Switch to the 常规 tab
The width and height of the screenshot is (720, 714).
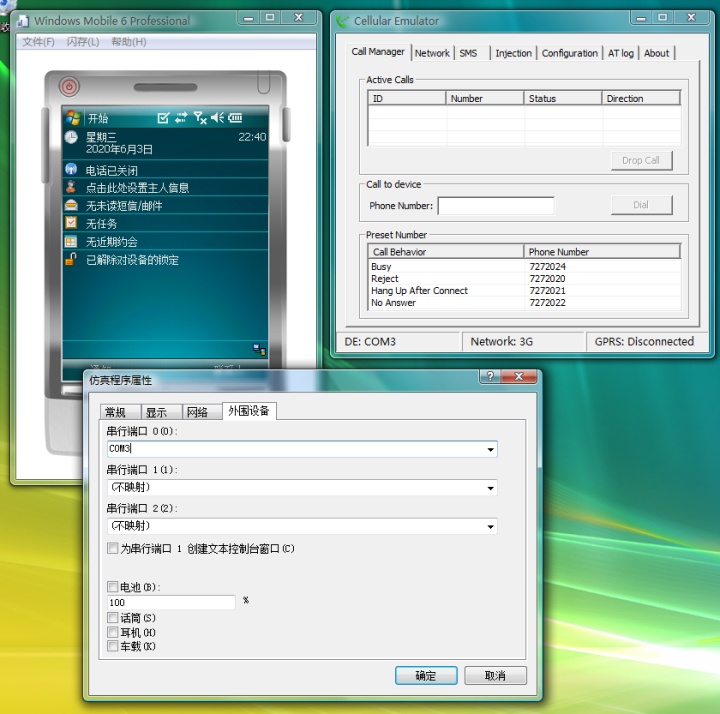click(x=120, y=412)
